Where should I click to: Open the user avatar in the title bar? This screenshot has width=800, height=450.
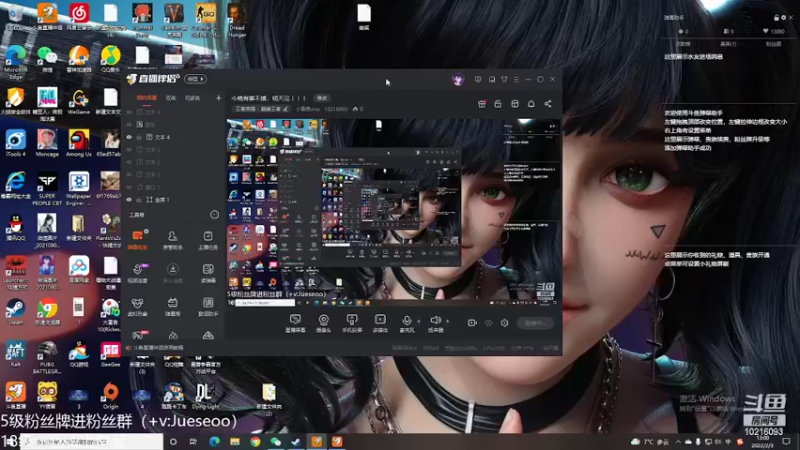(x=458, y=80)
